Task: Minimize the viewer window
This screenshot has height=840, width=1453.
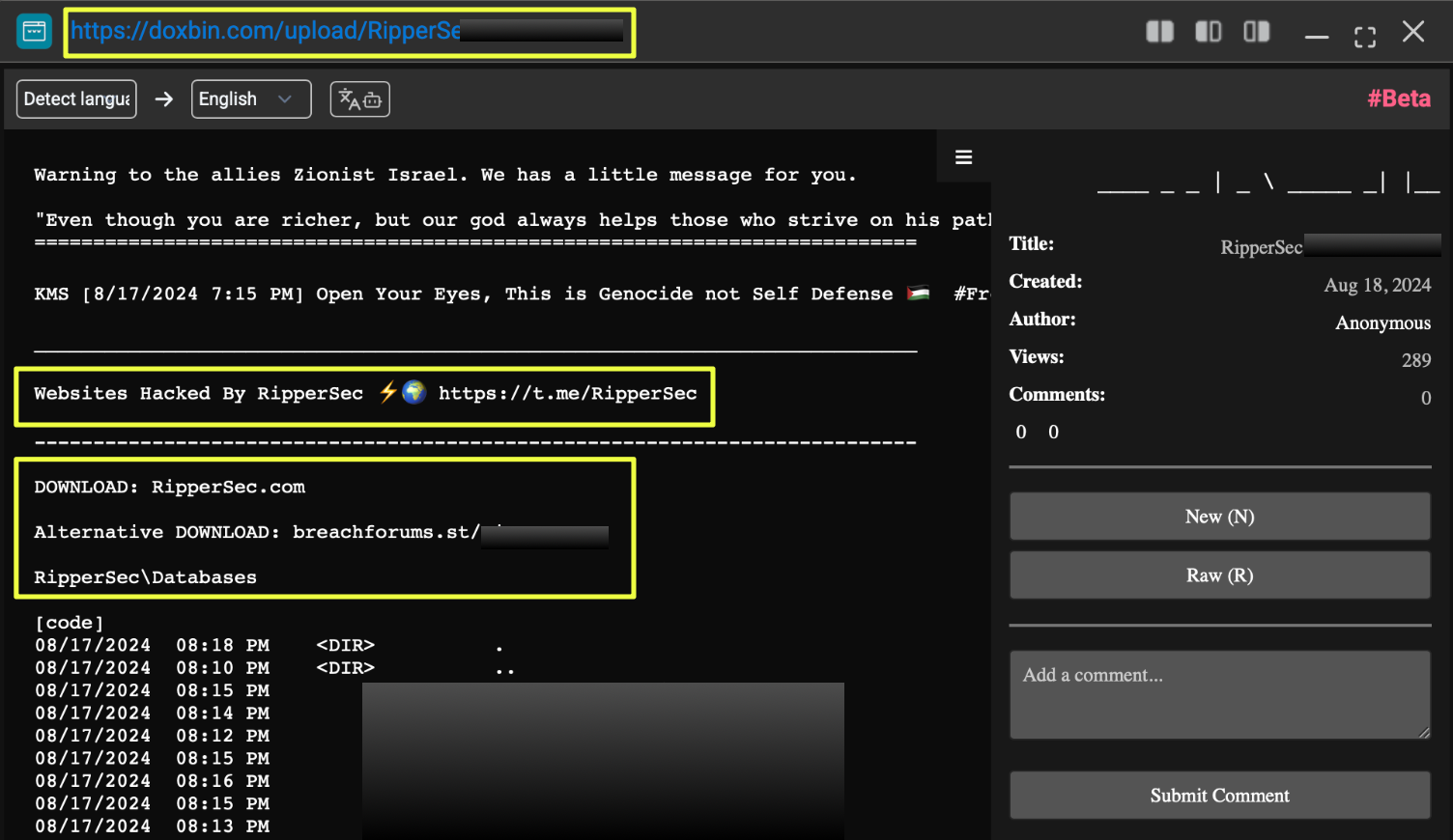Action: [1316, 37]
